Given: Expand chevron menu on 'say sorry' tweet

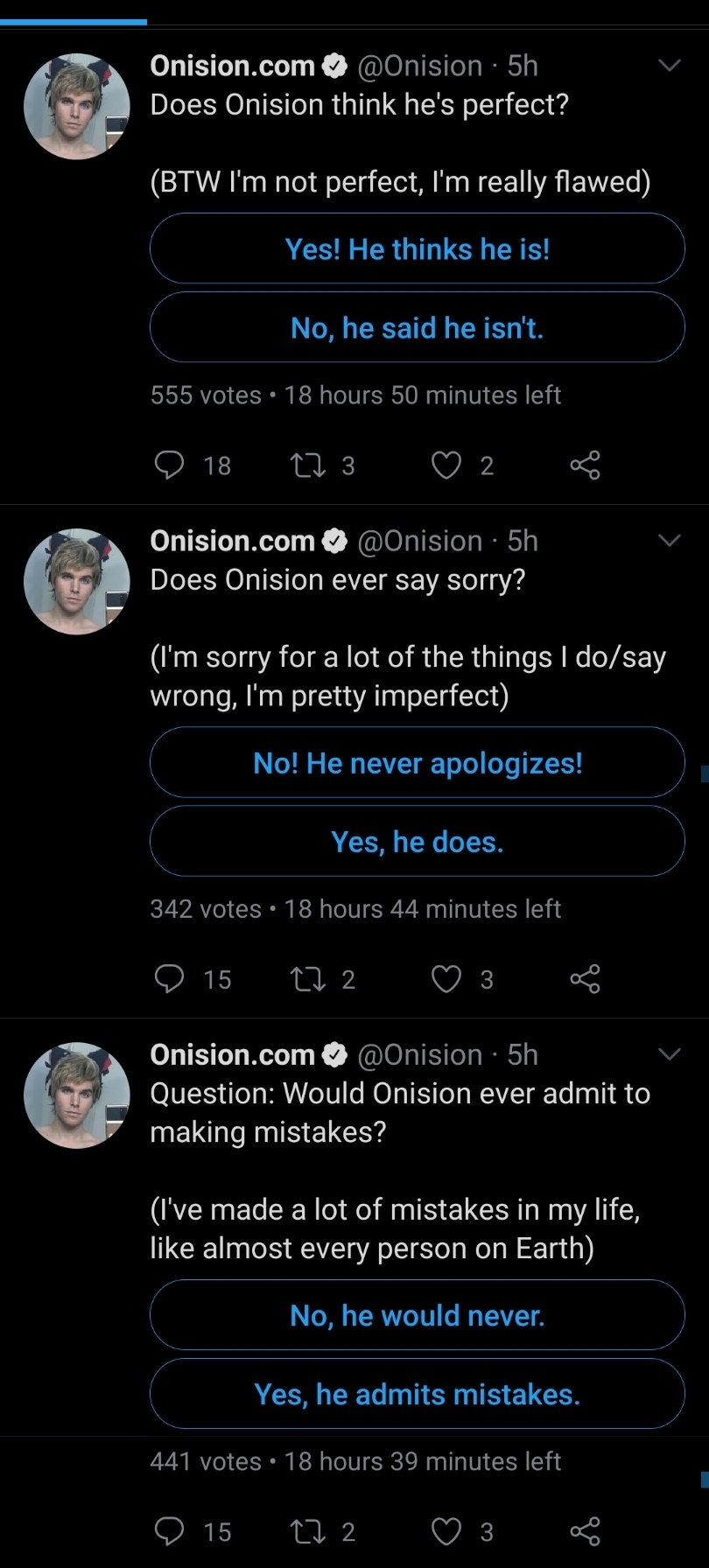Looking at the screenshot, I should [x=670, y=541].
